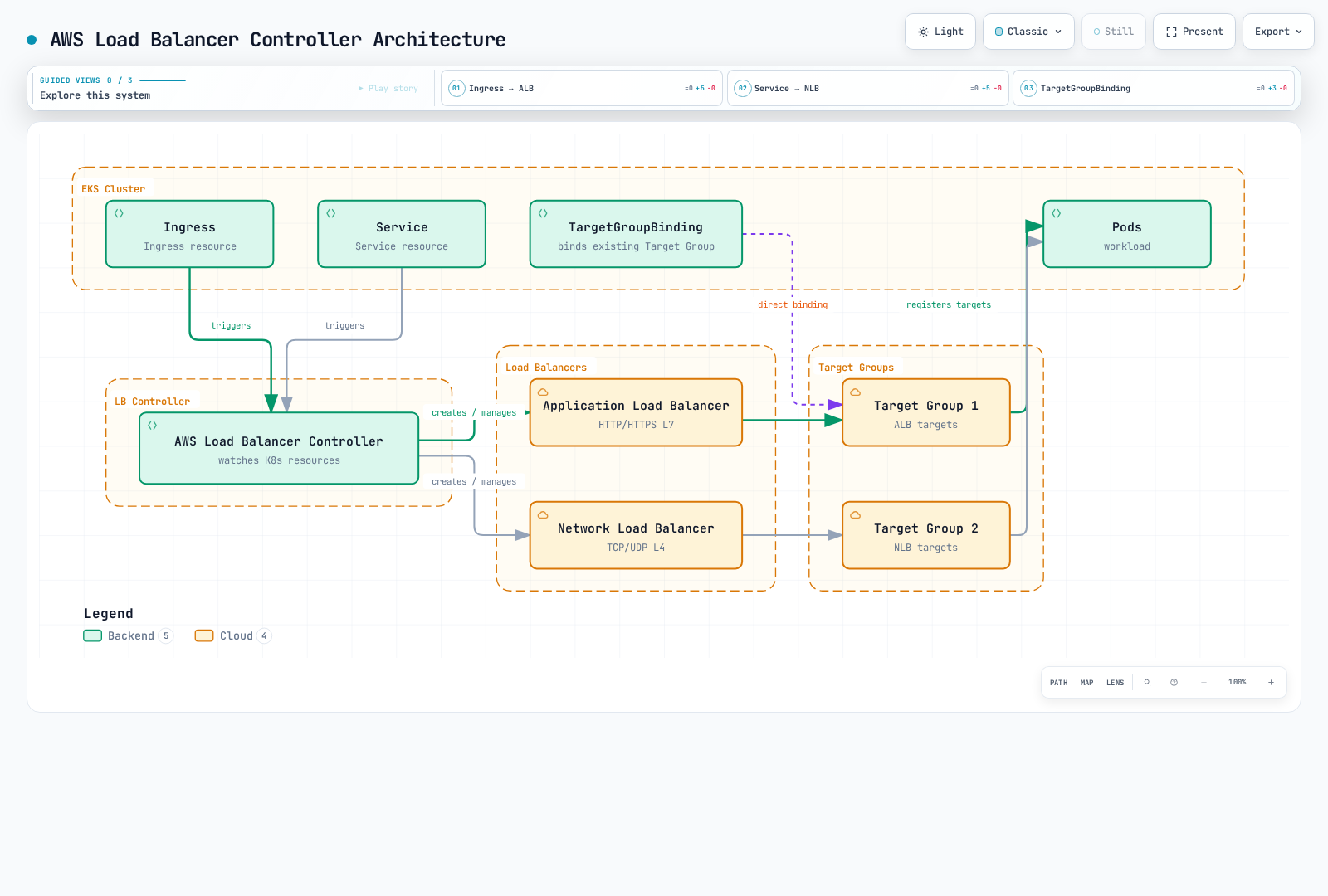Select the Application Load Balancer node

636,413
